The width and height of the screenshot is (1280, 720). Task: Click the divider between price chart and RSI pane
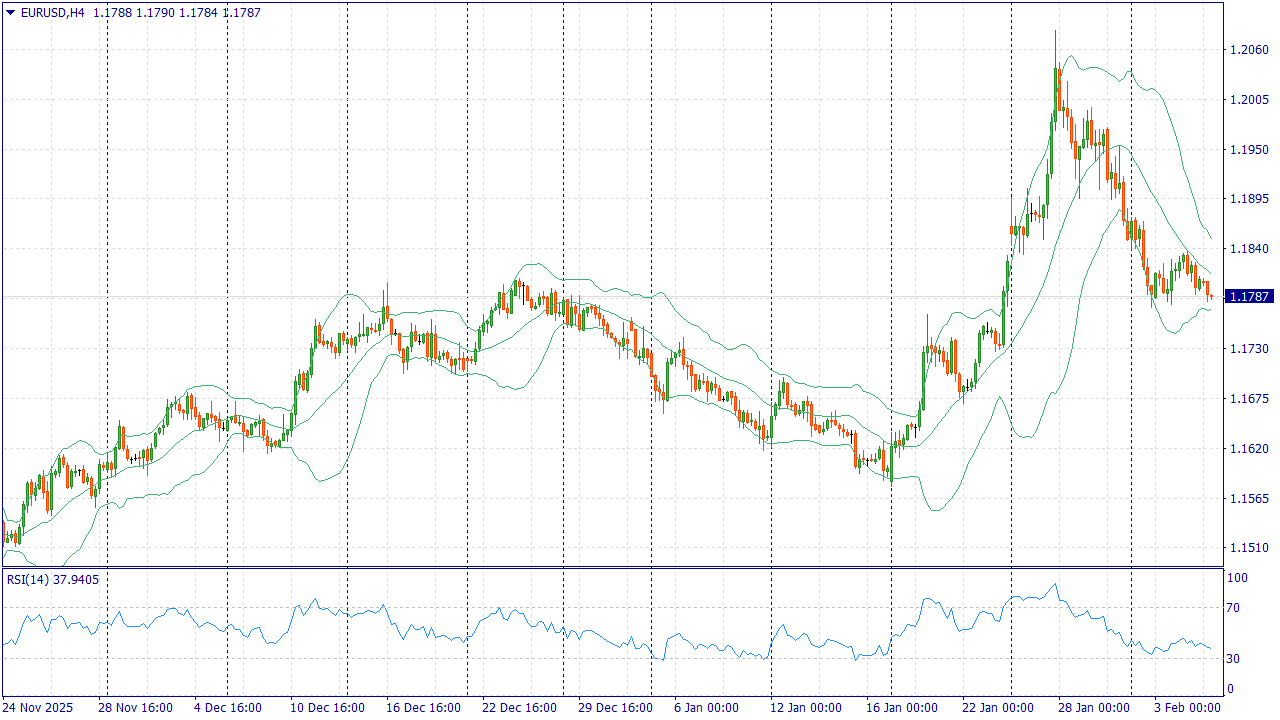click(612, 568)
